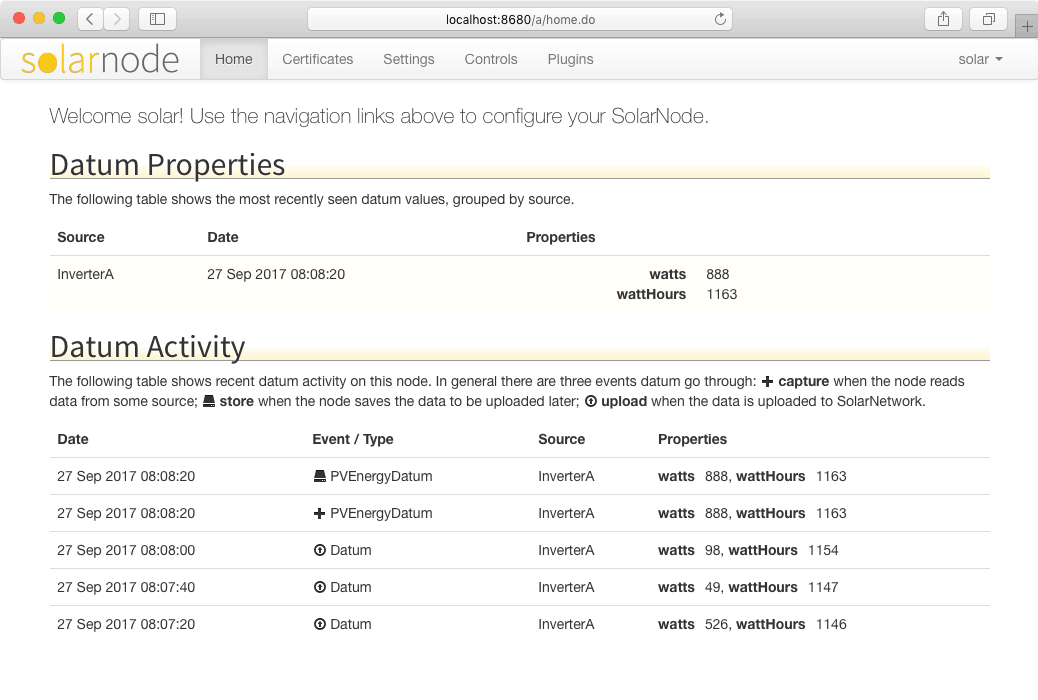The image size is (1038, 700).
Task: Focus the address bar showing localhost:8680
Action: (519, 19)
